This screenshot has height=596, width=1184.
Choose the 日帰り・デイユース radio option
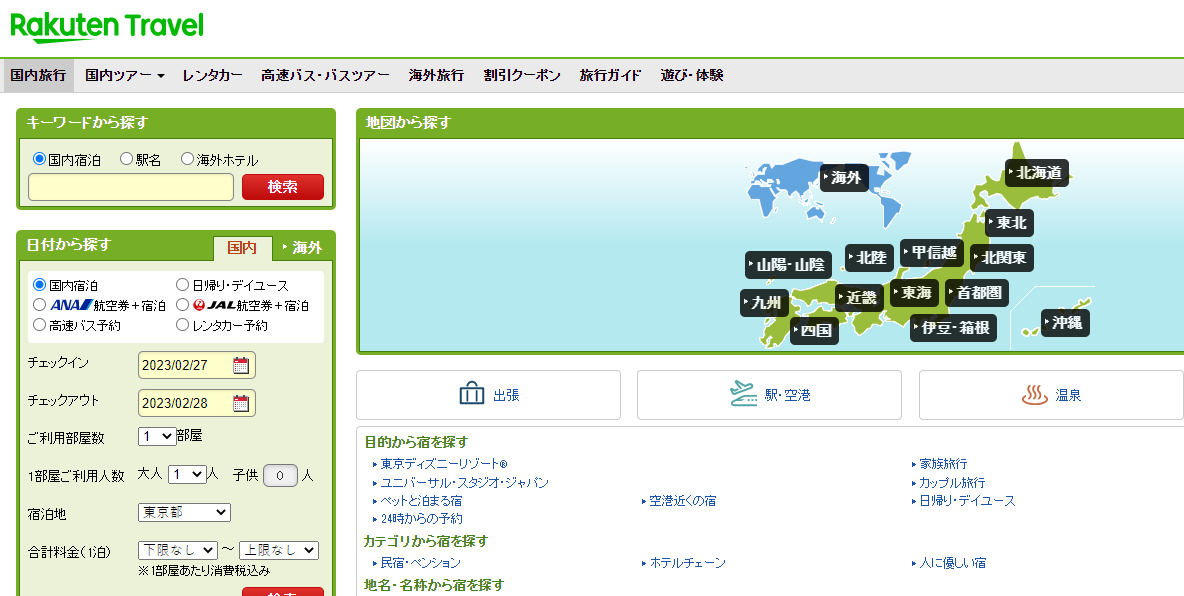click(183, 285)
